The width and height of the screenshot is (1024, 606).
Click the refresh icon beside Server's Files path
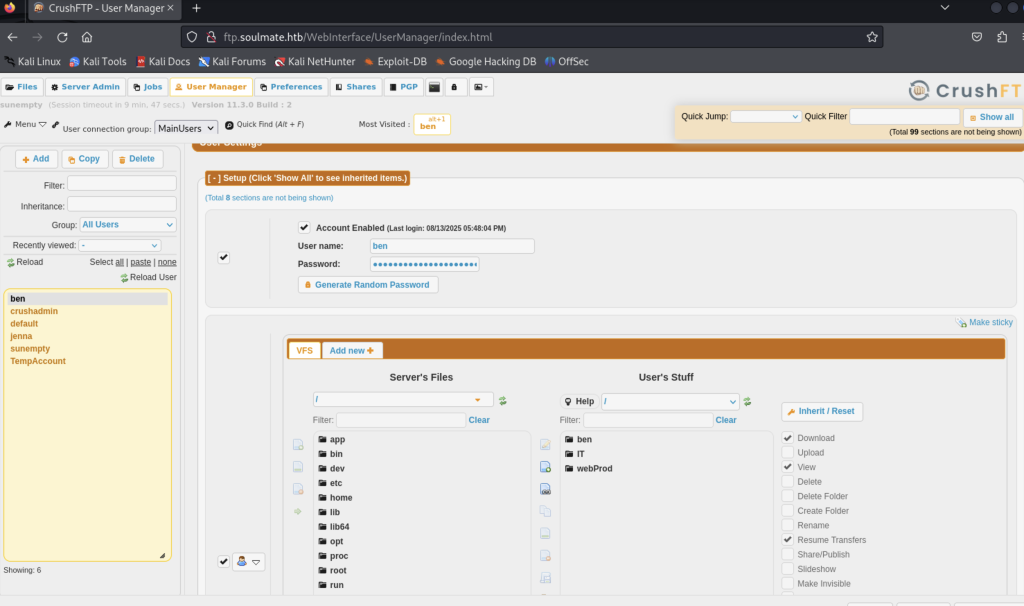click(503, 401)
